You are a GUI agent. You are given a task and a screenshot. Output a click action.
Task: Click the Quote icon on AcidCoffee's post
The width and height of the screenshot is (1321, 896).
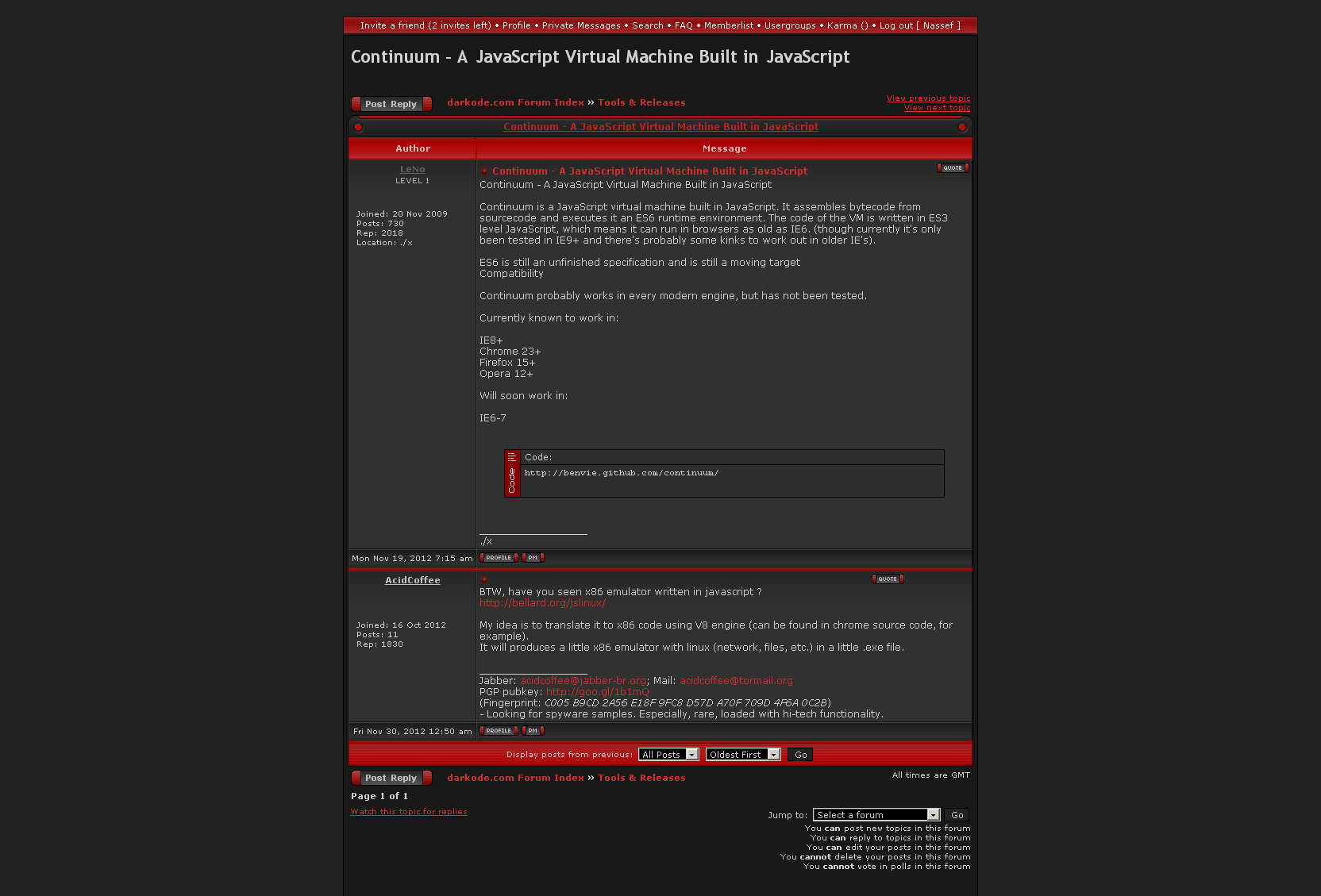point(888,579)
